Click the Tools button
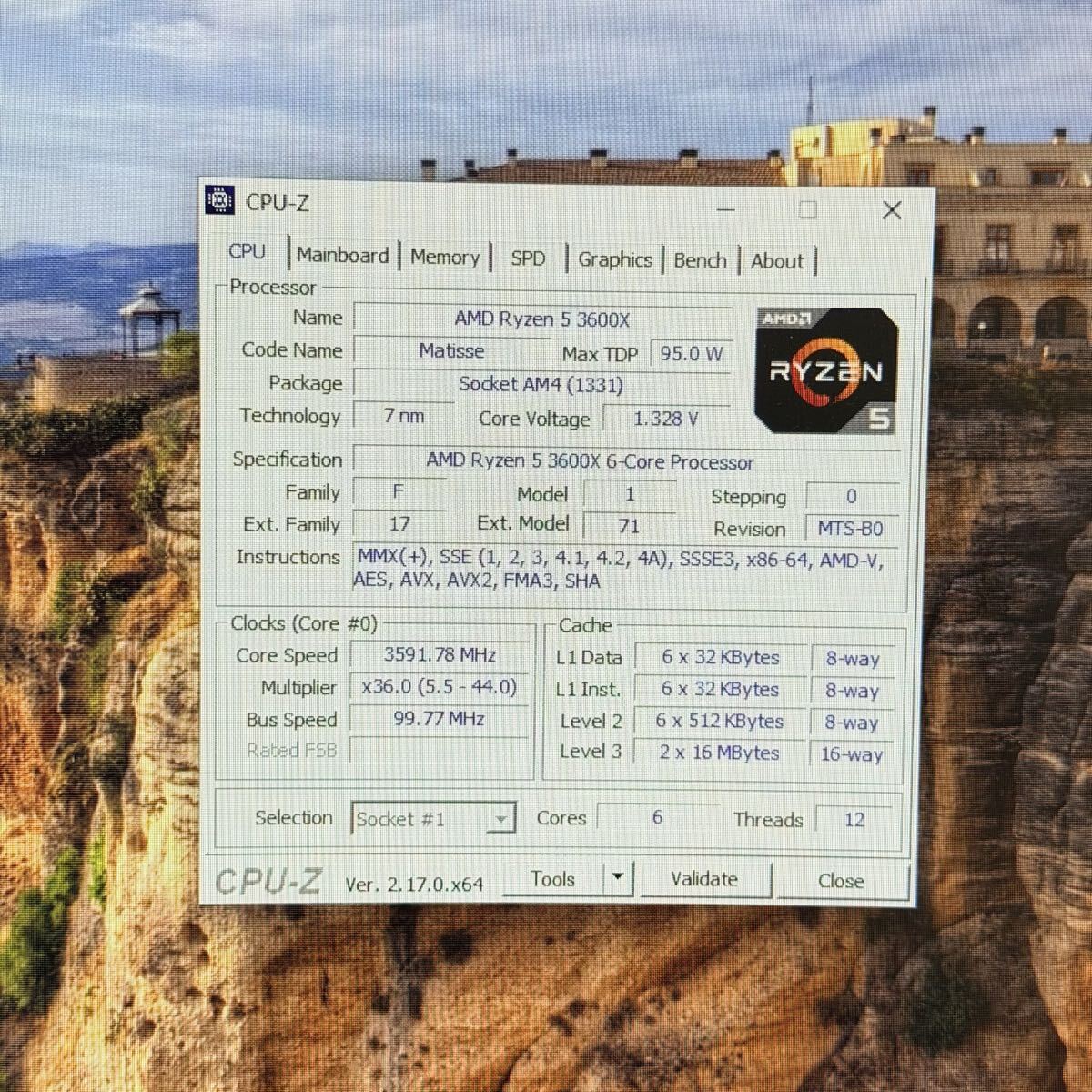Screen dimensions: 1092x1092 tap(553, 879)
